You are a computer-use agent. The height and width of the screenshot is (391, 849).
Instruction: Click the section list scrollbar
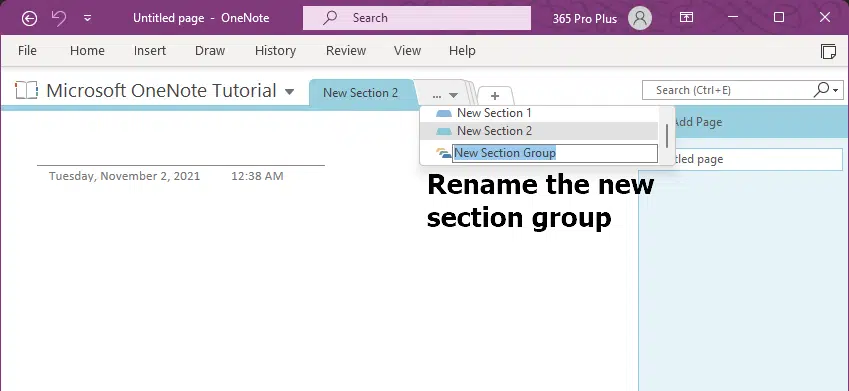click(x=667, y=135)
